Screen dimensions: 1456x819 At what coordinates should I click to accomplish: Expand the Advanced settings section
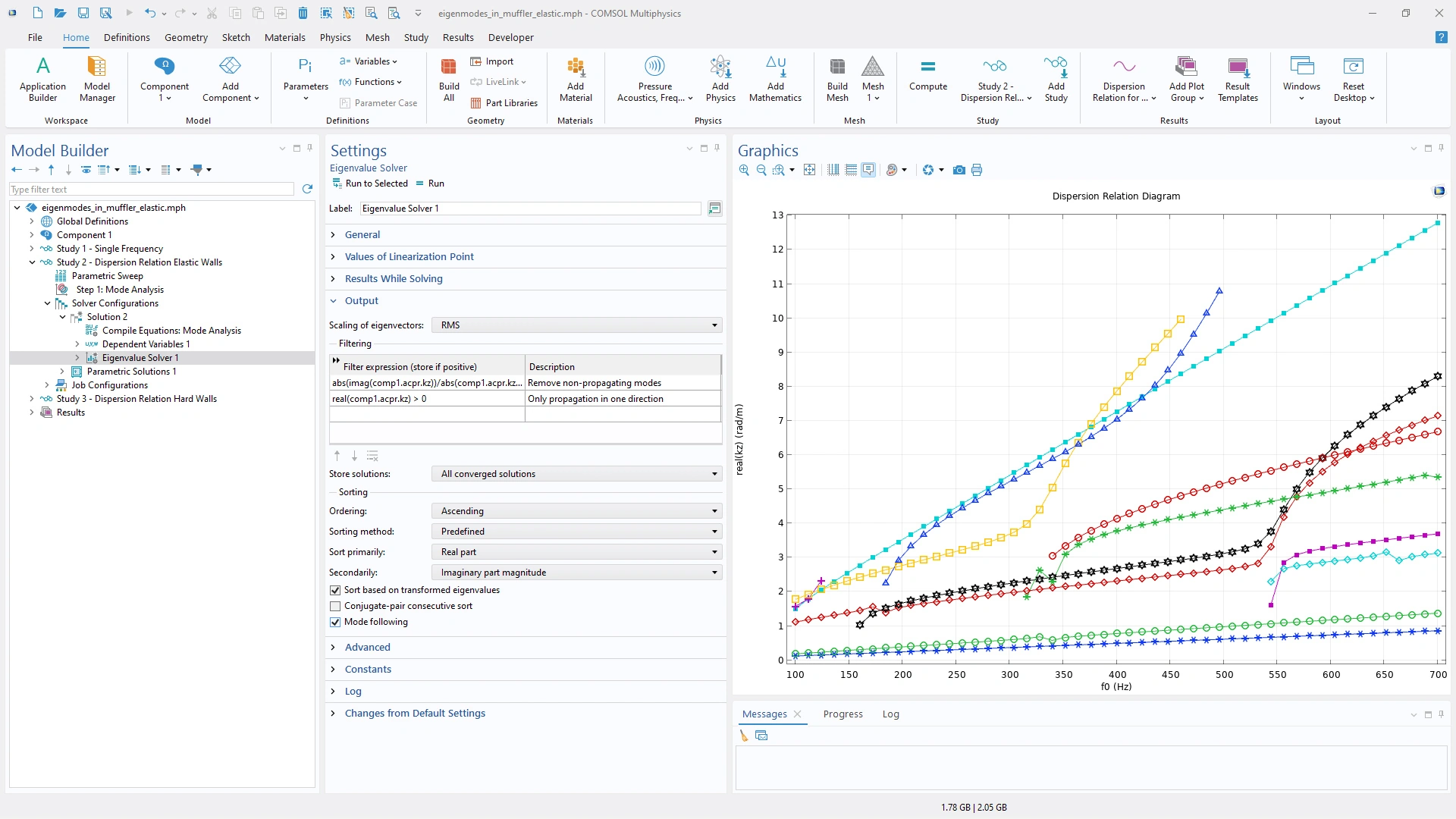tap(367, 647)
